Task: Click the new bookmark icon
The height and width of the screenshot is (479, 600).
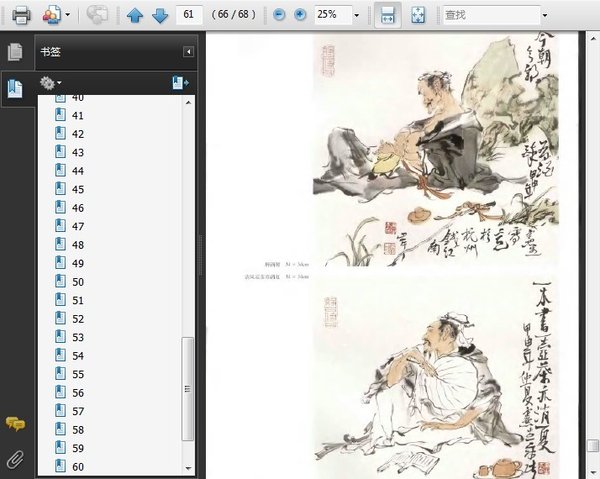Action: tap(180, 83)
